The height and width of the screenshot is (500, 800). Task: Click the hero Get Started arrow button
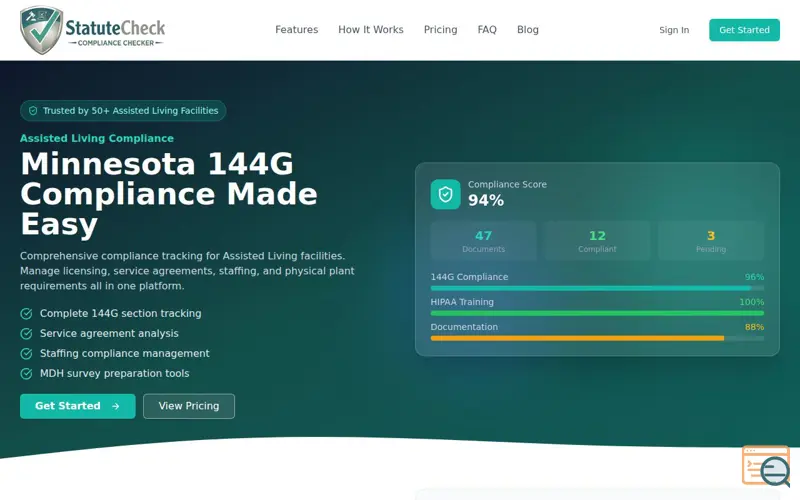pyautogui.click(x=78, y=406)
